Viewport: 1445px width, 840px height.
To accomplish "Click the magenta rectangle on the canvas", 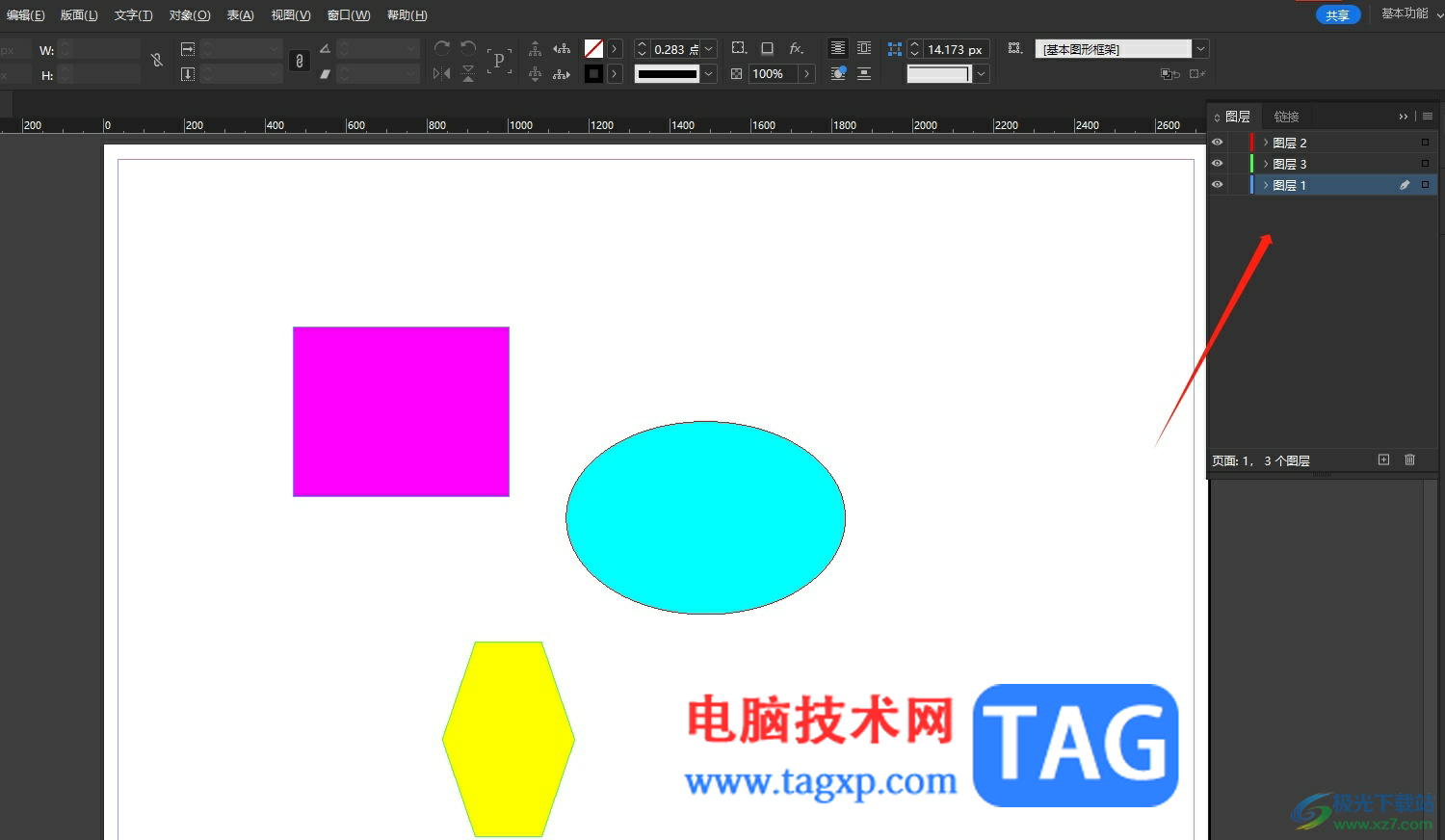I will click(x=401, y=411).
